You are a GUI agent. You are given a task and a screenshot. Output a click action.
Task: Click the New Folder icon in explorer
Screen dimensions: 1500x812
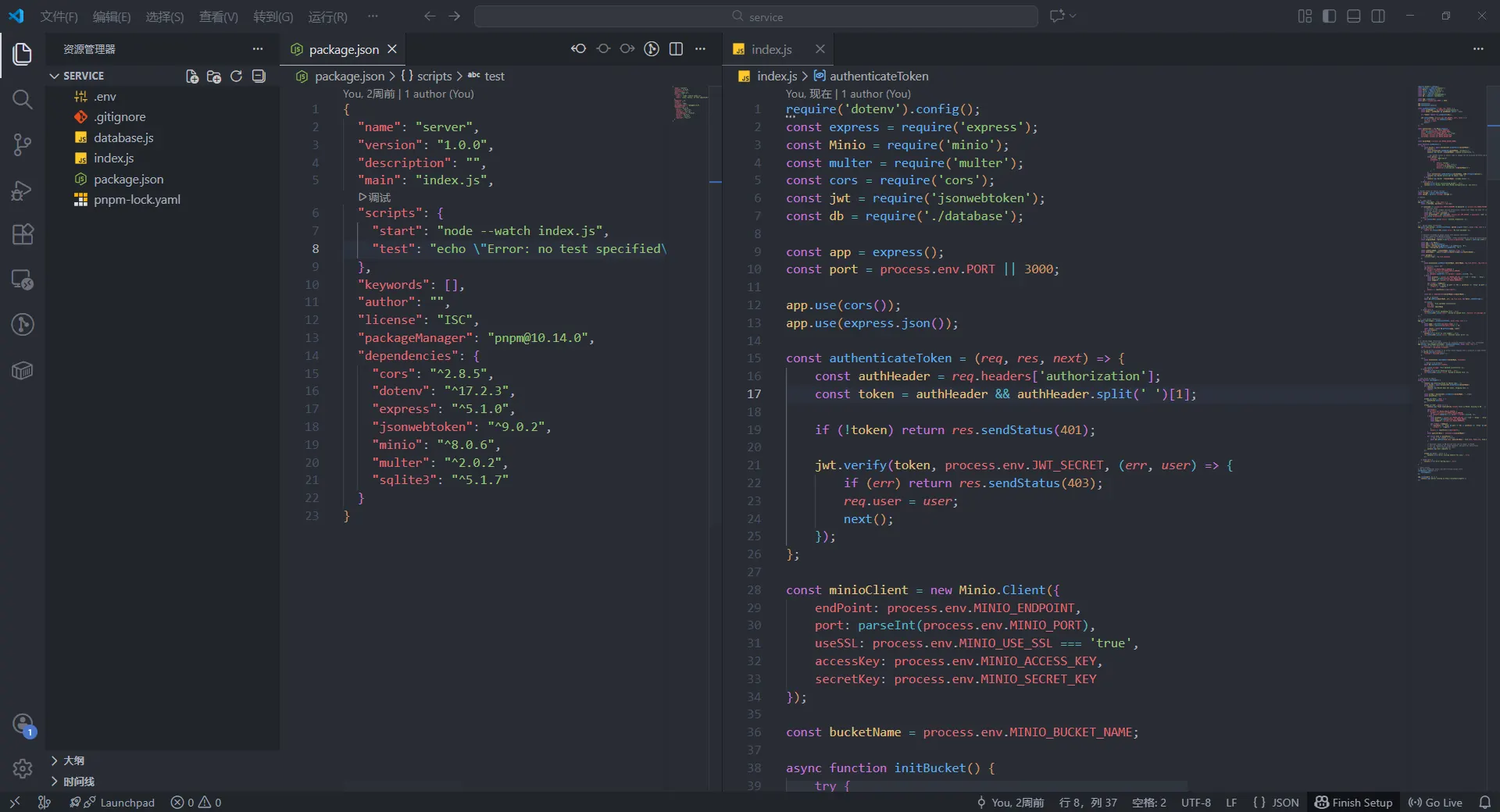214,76
